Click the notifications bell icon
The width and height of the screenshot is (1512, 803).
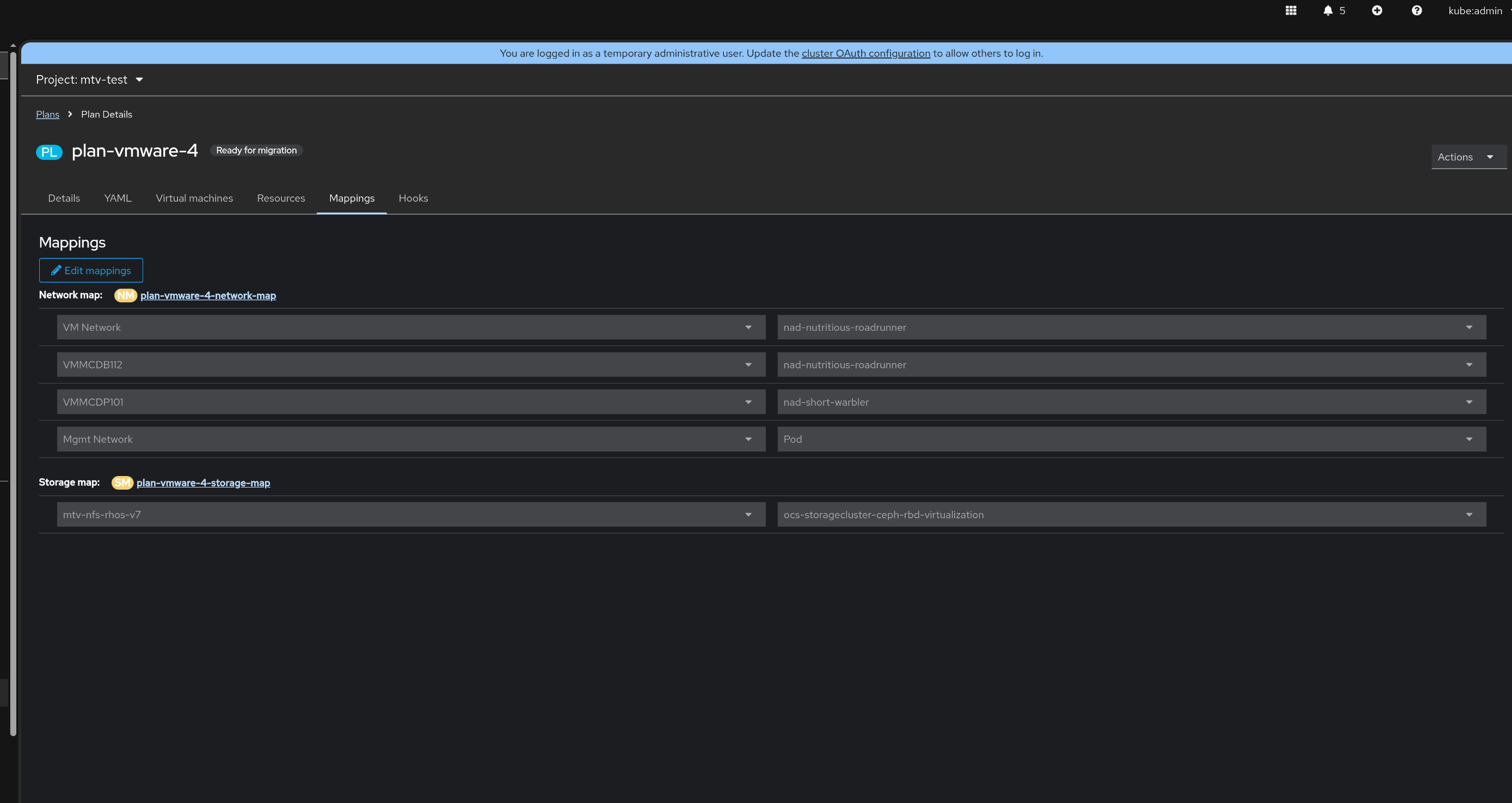point(1327,10)
